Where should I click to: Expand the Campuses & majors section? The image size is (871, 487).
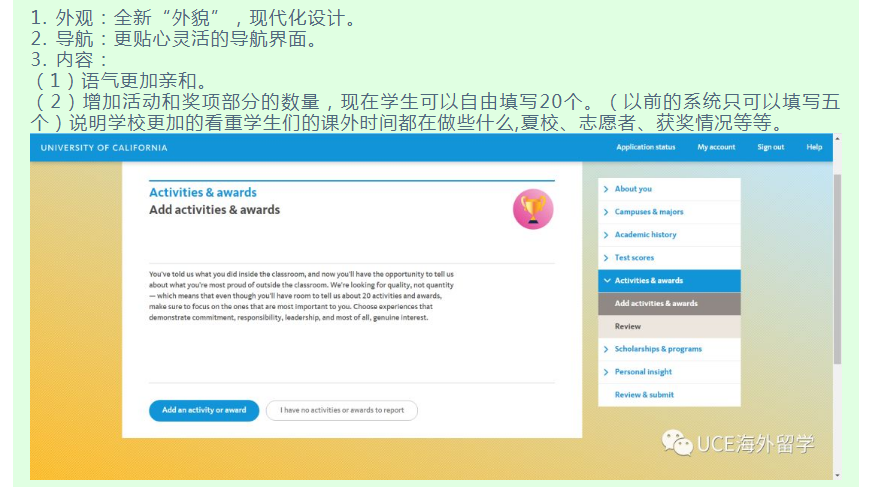tap(648, 212)
